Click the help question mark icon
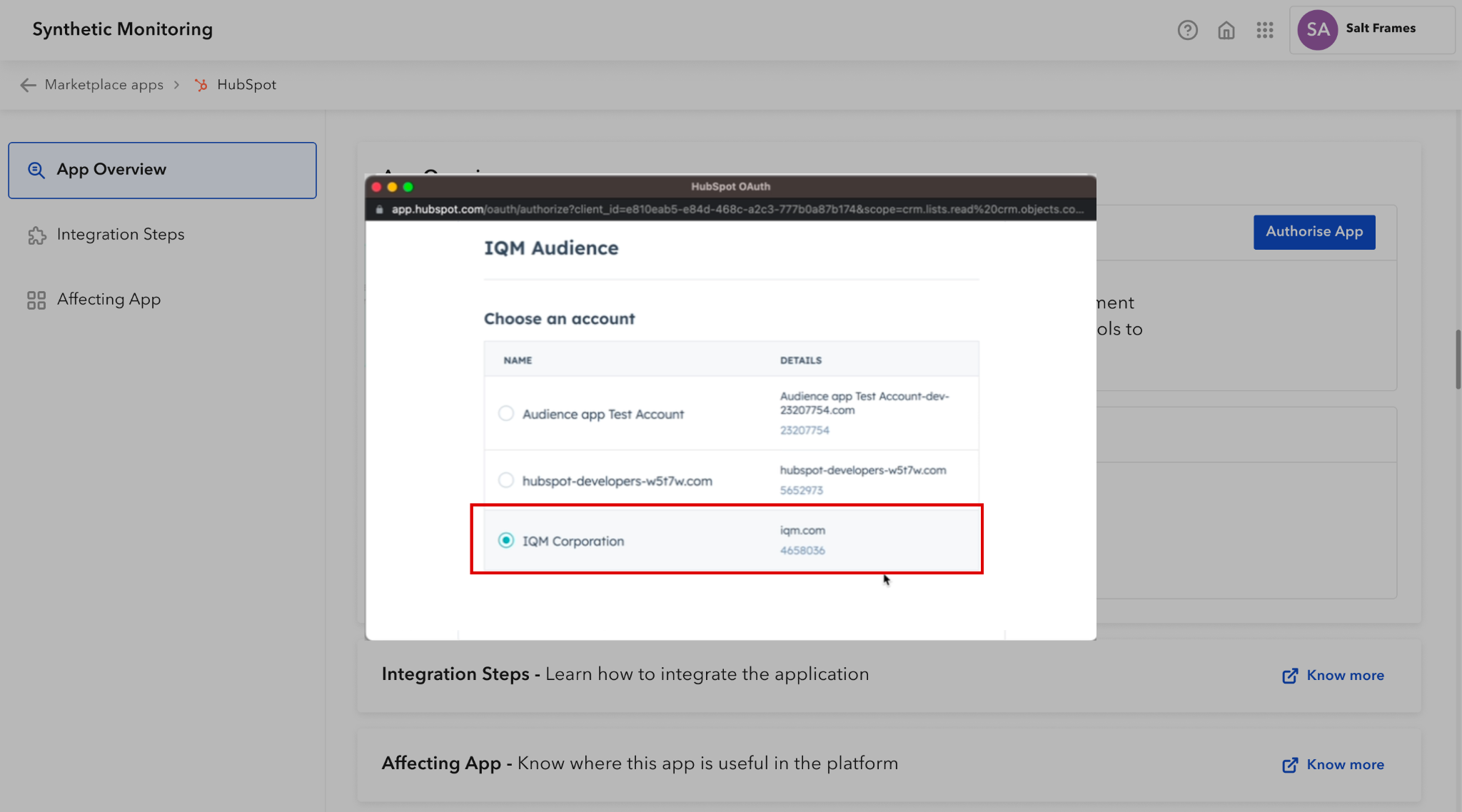The width and height of the screenshot is (1462, 812). 1187,30
